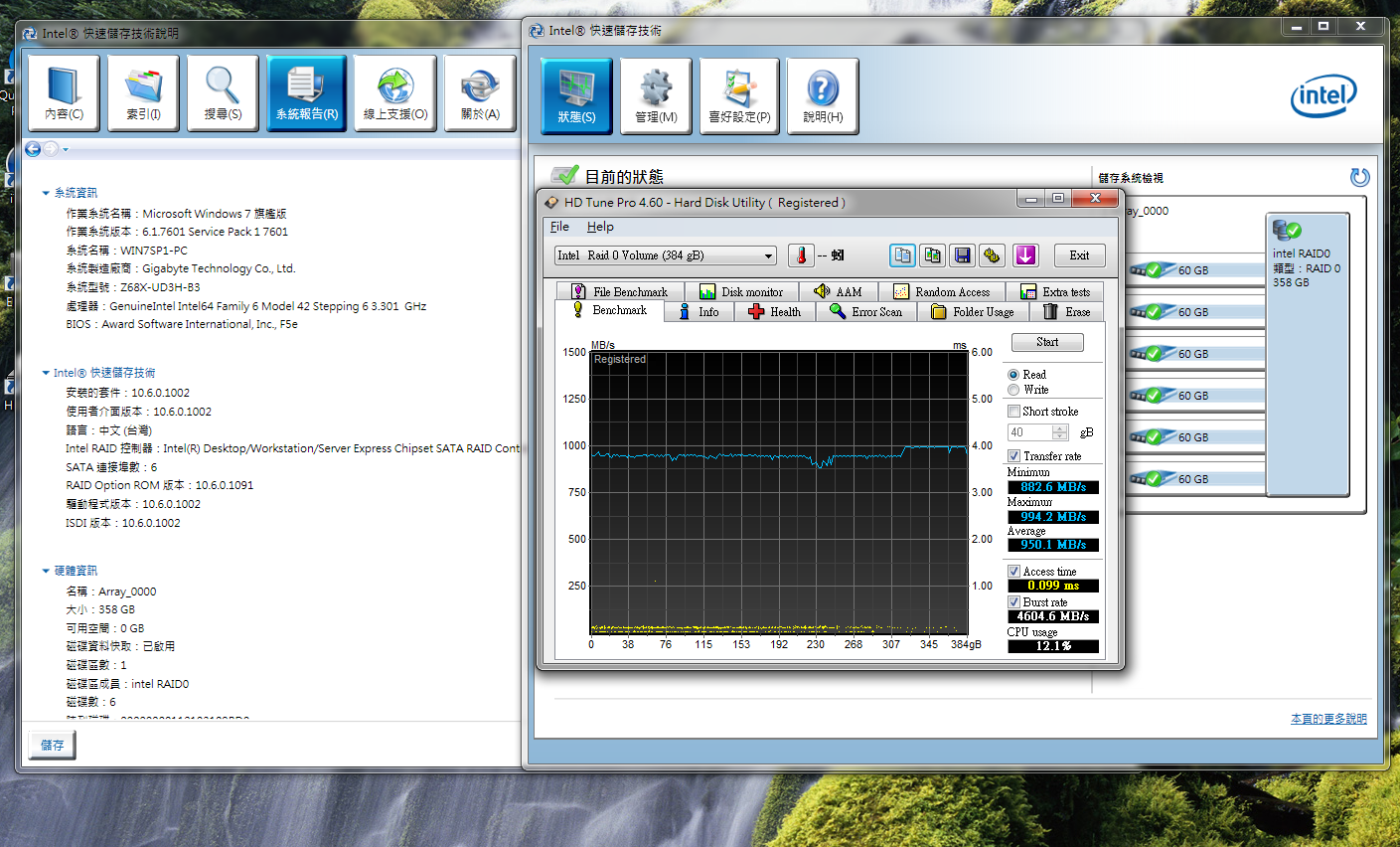Open HD Tune options gear icon
The image size is (1400, 847).
click(x=992, y=255)
